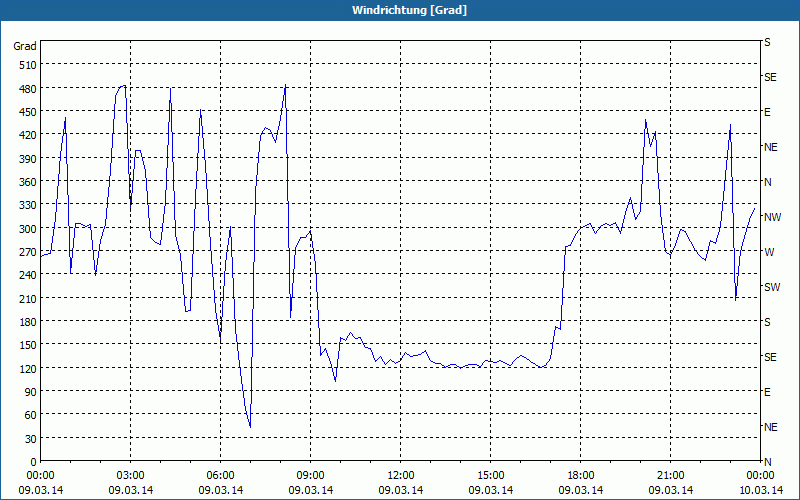Screen dimensions: 800x500
Task: Click the 09.03.14 date under 09:00
Action: point(310,490)
